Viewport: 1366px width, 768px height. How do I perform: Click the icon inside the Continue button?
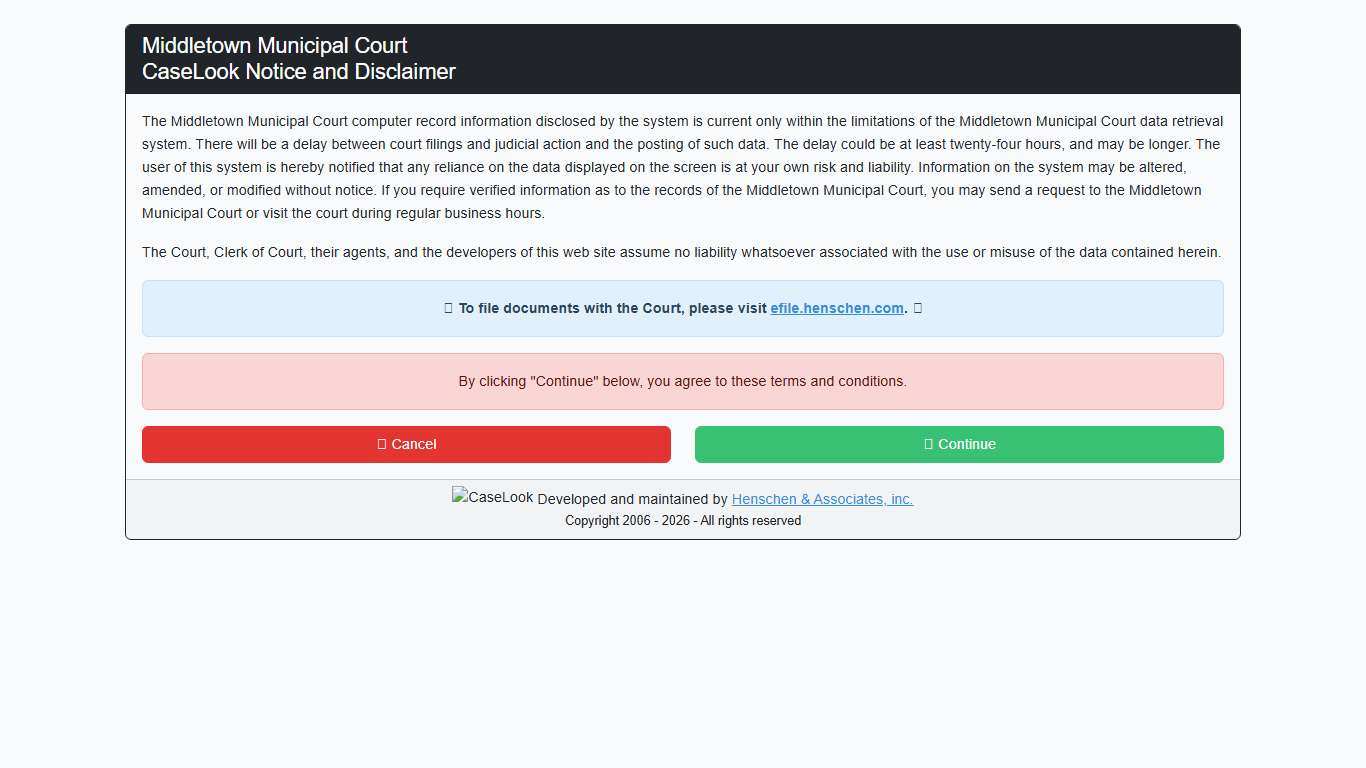(x=929, y=444)
